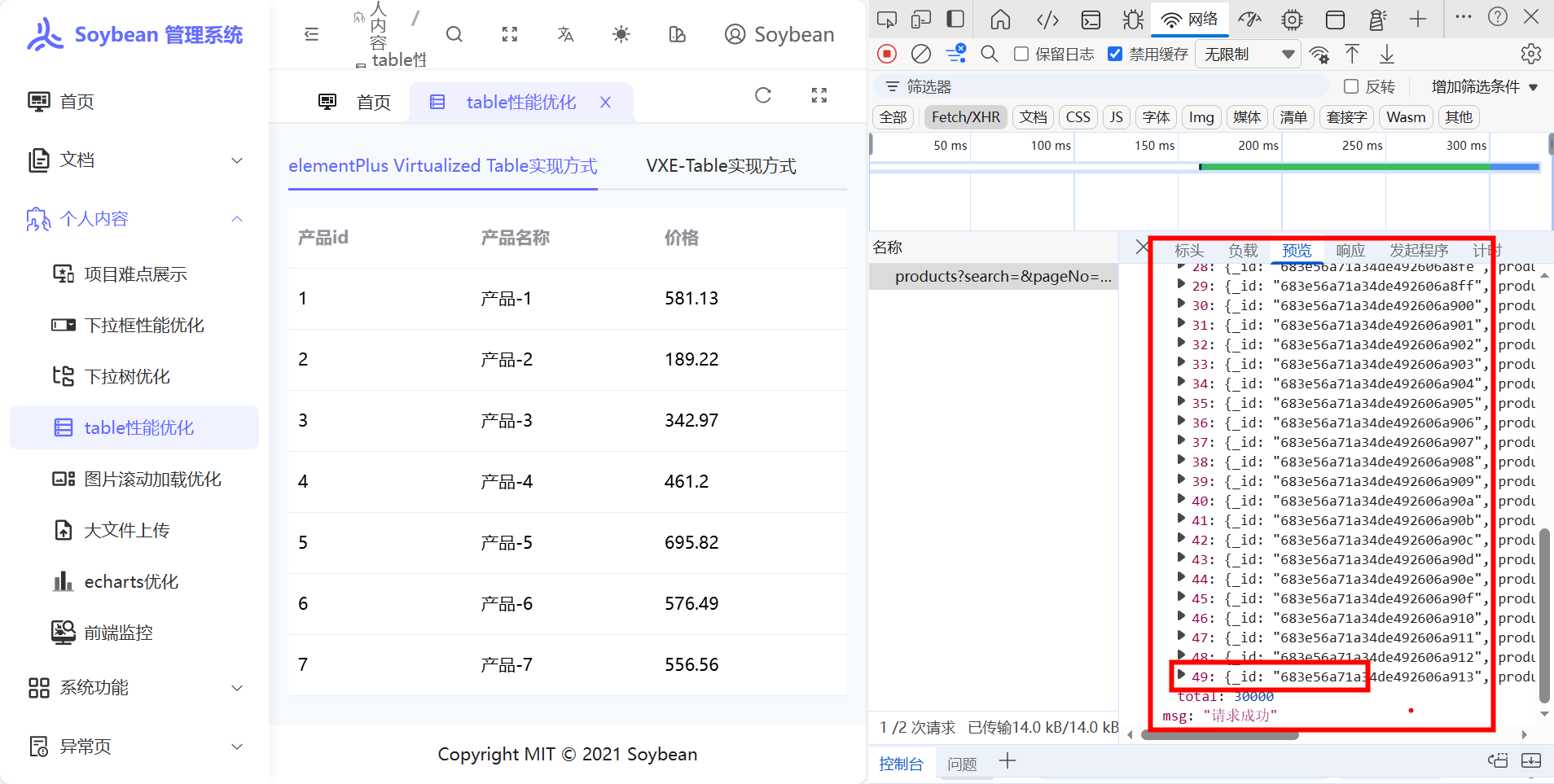Image resolution: width=1554 pixels, height=784 pixels.
Task: Switch to the VXE-Table实现方式 tab
Action: (721, 166)
